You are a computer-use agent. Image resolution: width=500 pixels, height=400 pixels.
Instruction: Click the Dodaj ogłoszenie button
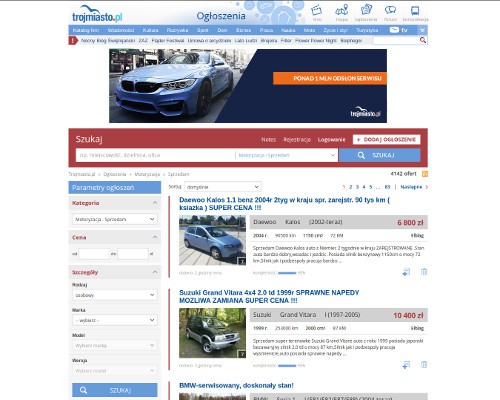coord(387,140)
